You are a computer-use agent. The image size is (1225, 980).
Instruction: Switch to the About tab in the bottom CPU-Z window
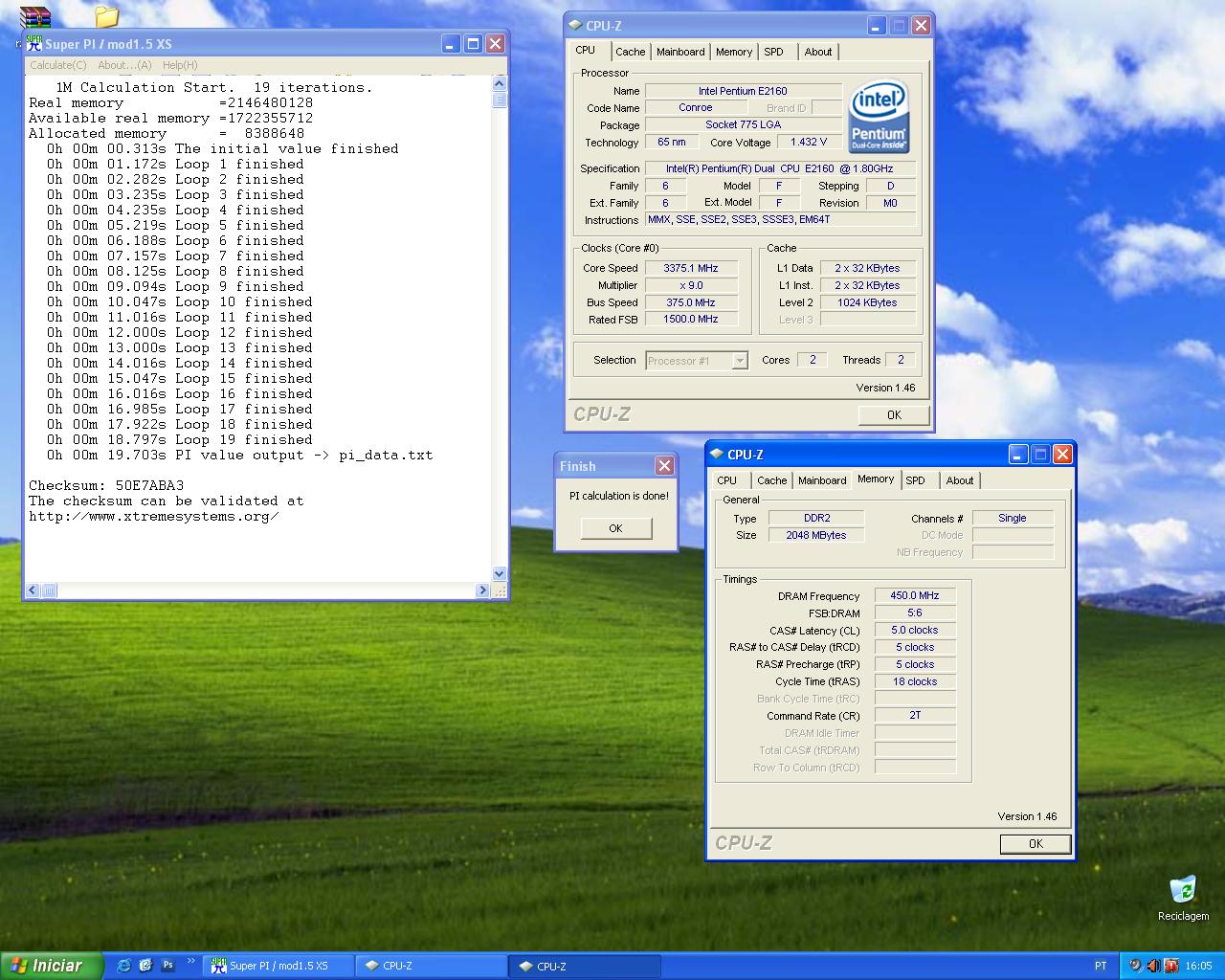click(x=960, y=480)
